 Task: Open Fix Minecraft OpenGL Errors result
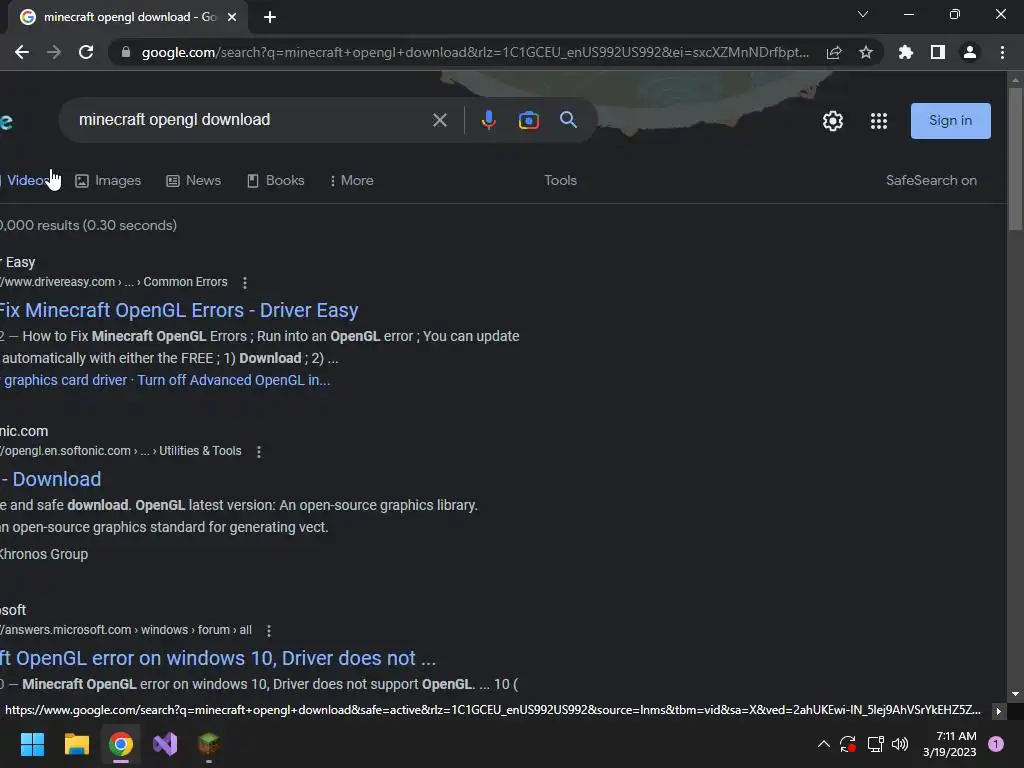(x=179, y=310)
